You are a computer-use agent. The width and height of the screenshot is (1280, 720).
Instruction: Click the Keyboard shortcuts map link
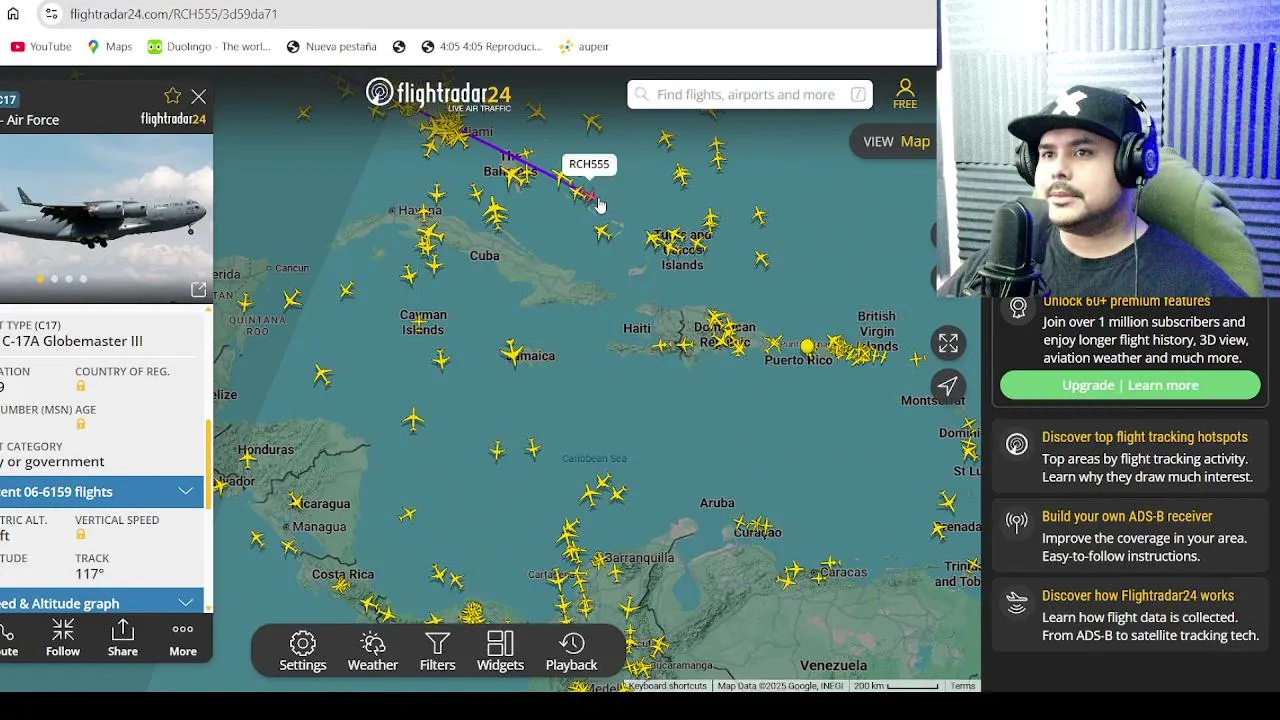click(x=667, y=686)
